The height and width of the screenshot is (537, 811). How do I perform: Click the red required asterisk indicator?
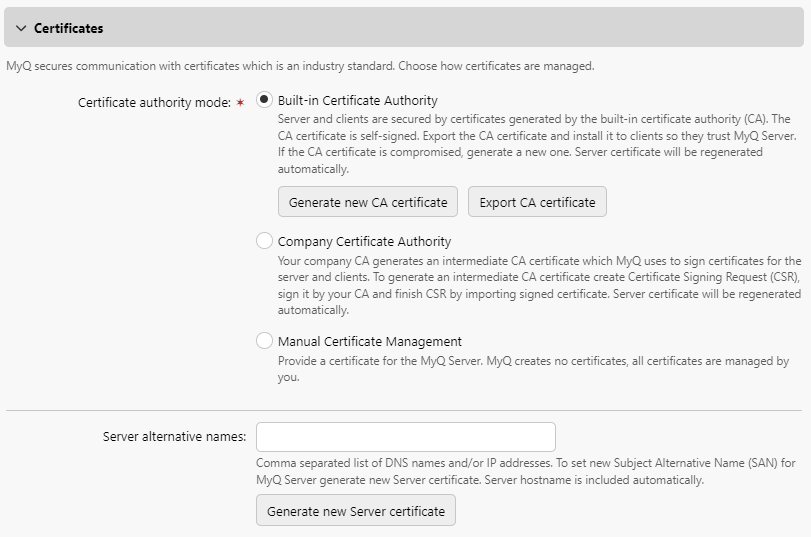pos(240,102)
